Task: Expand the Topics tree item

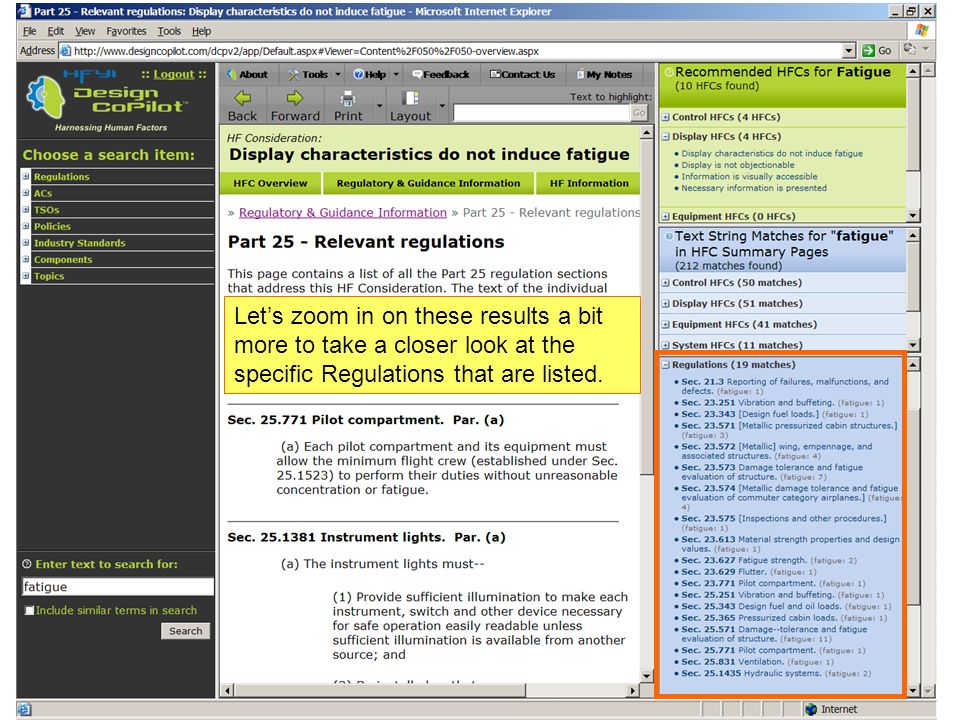Action: (26, 276)
